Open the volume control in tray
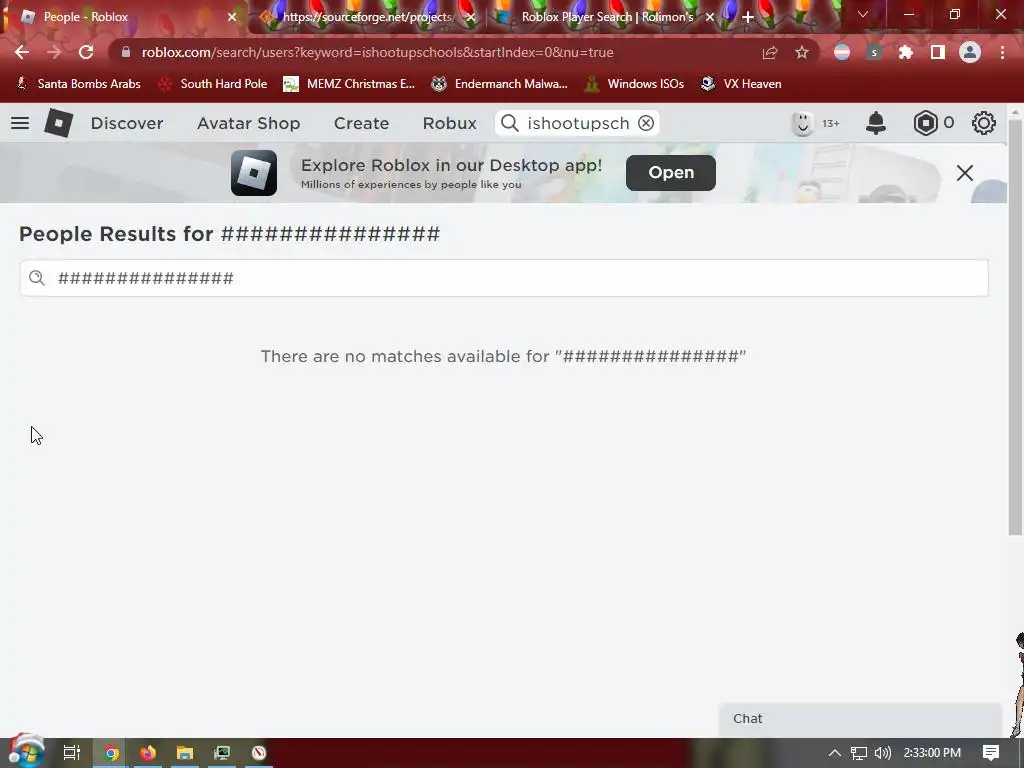 point(882,753)
